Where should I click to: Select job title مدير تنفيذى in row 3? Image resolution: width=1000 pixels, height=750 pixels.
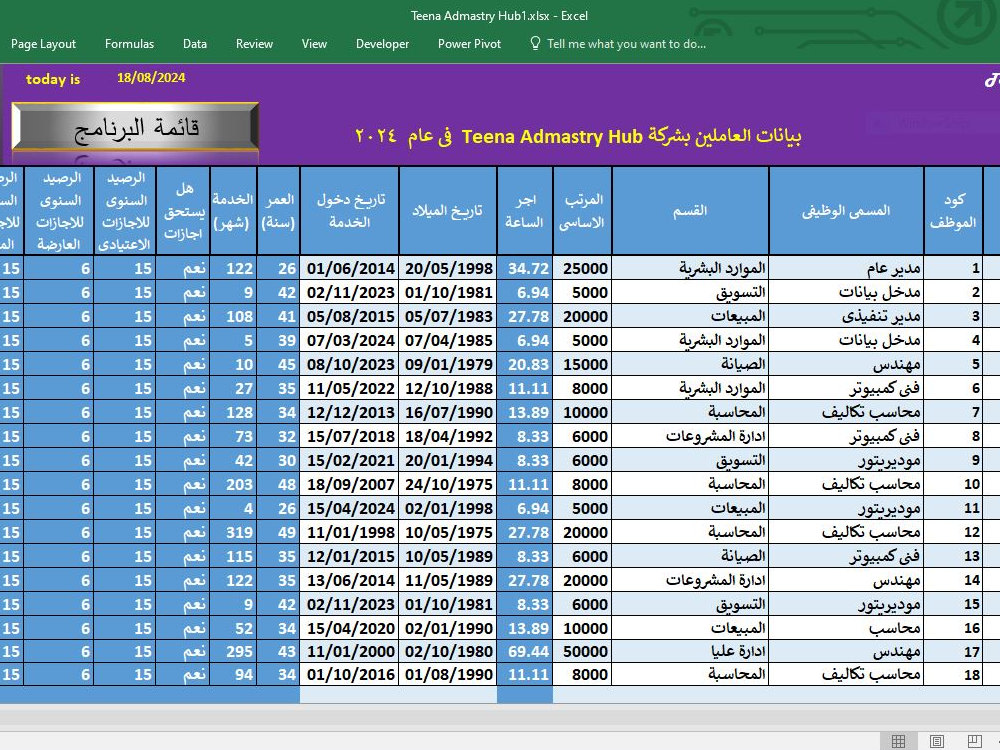[846, 316]
